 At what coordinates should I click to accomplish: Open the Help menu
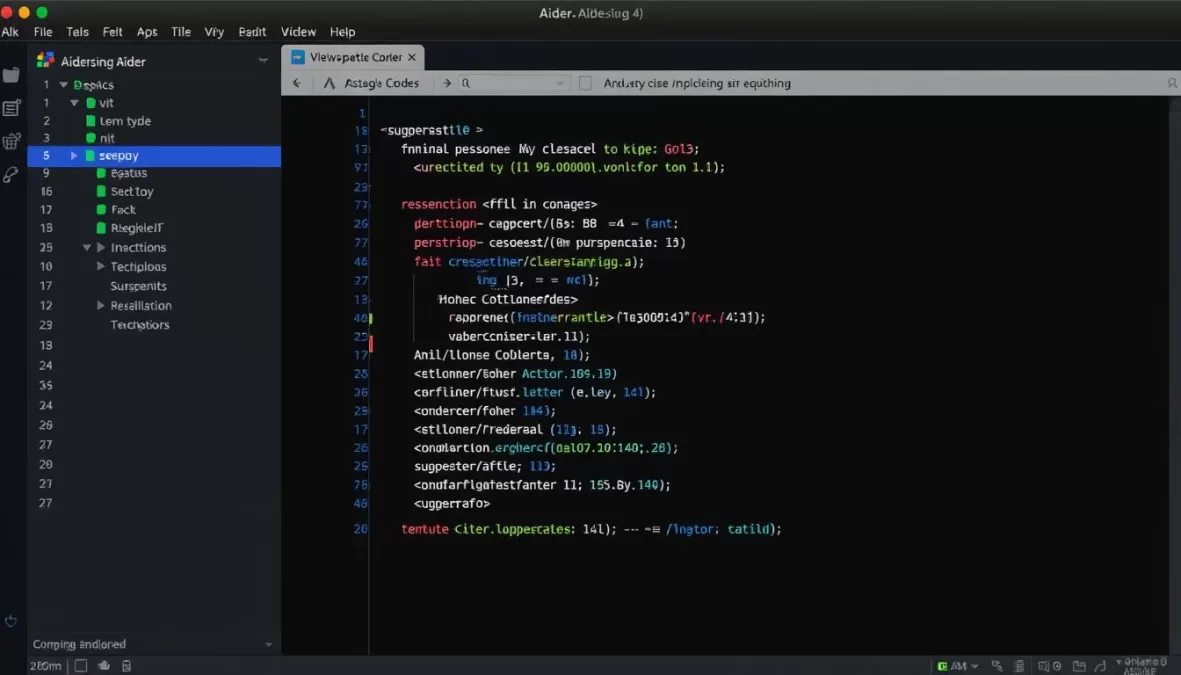tap(342, 31)
